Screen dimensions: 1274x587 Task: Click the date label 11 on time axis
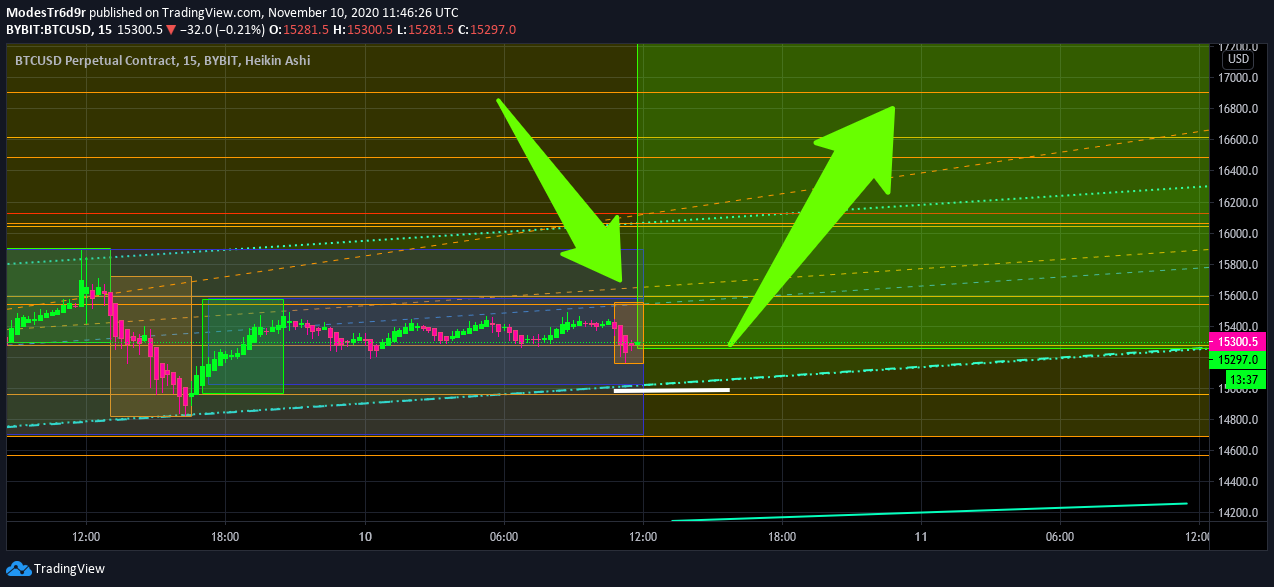click(x=920, y=537)
